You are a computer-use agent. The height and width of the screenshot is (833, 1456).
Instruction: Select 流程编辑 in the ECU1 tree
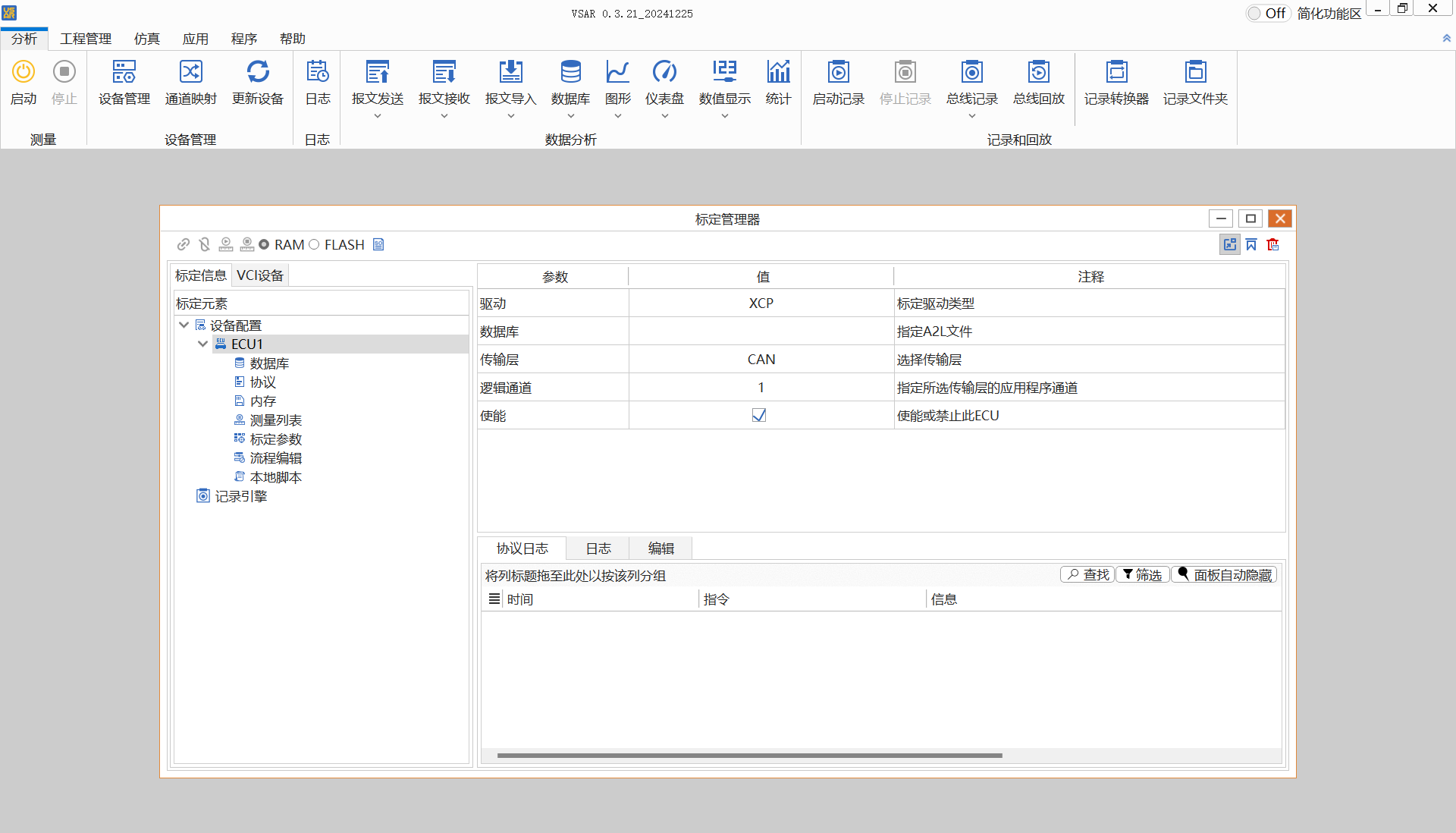point(276,458)
